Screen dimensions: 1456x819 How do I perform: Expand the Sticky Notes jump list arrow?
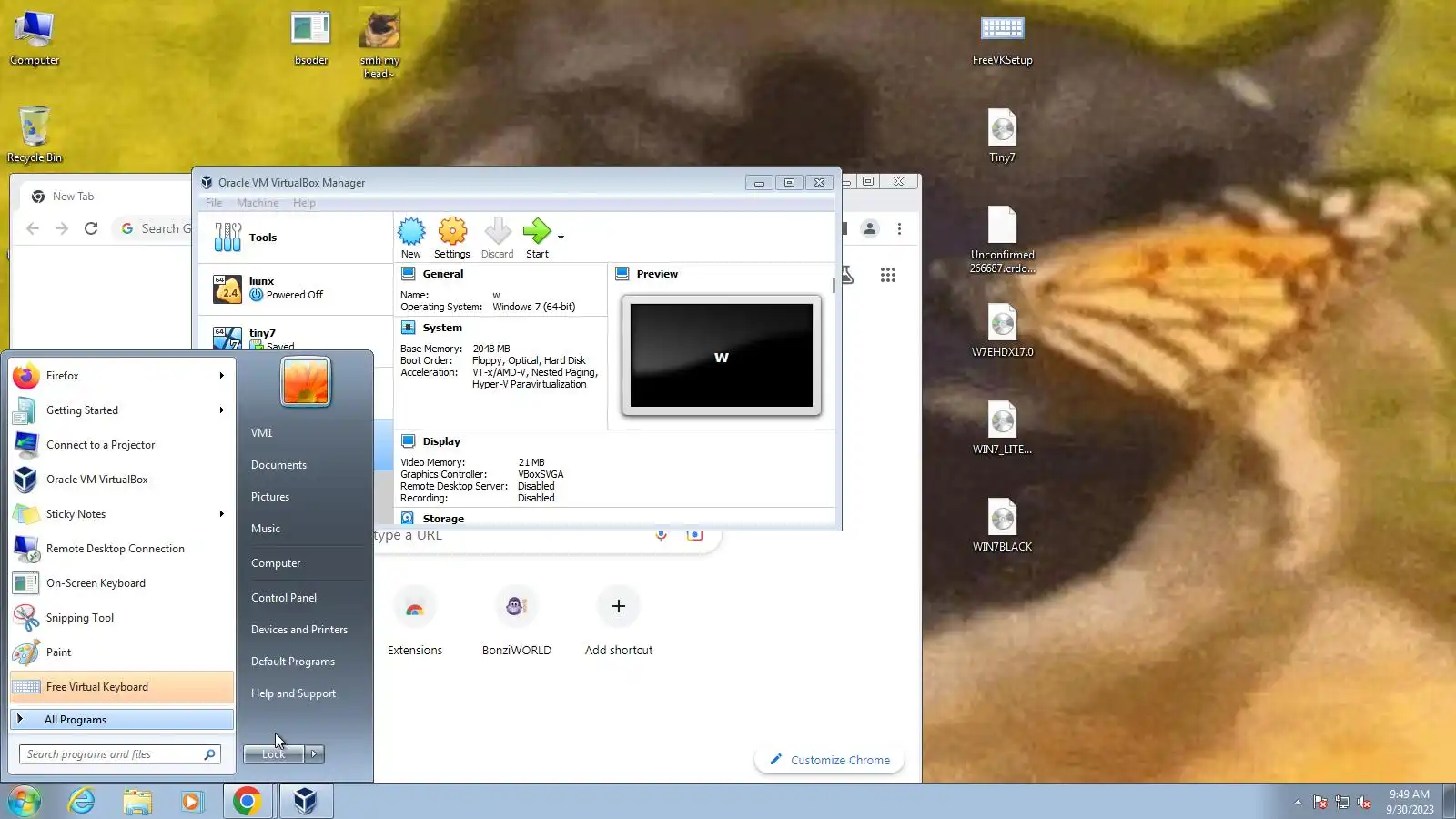pos(221,514)
